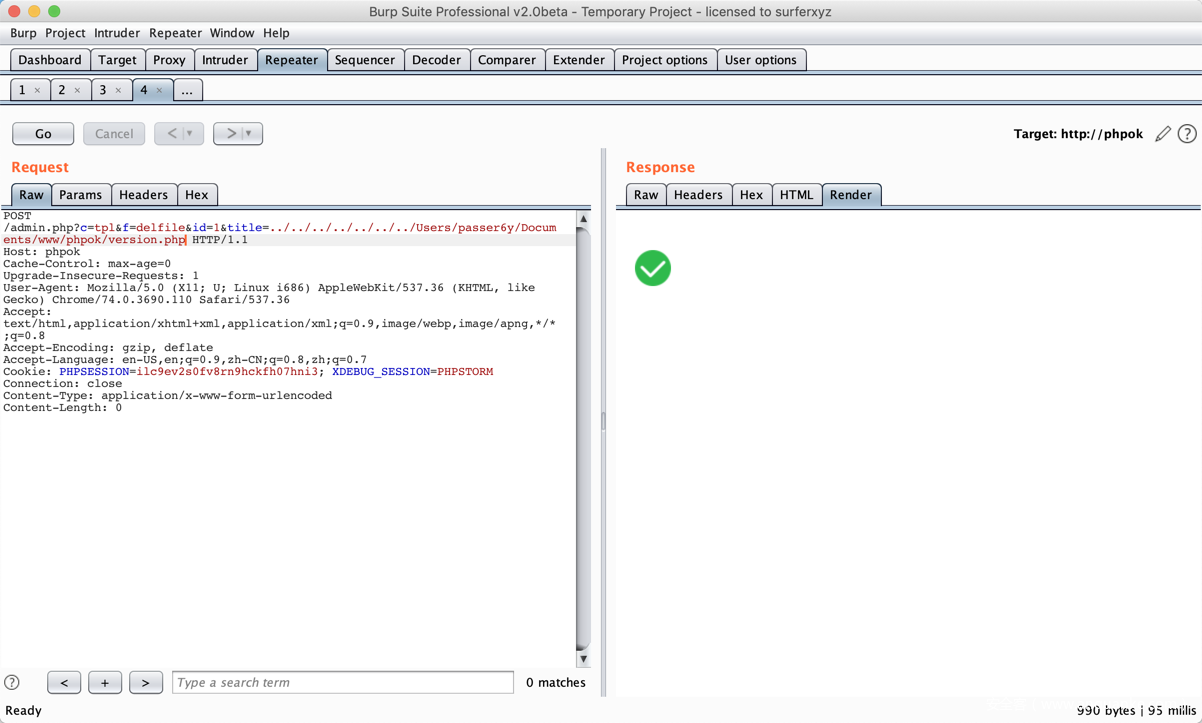Show Request Hex view
Screen dimensions: 1202x723
click(197, 195)
